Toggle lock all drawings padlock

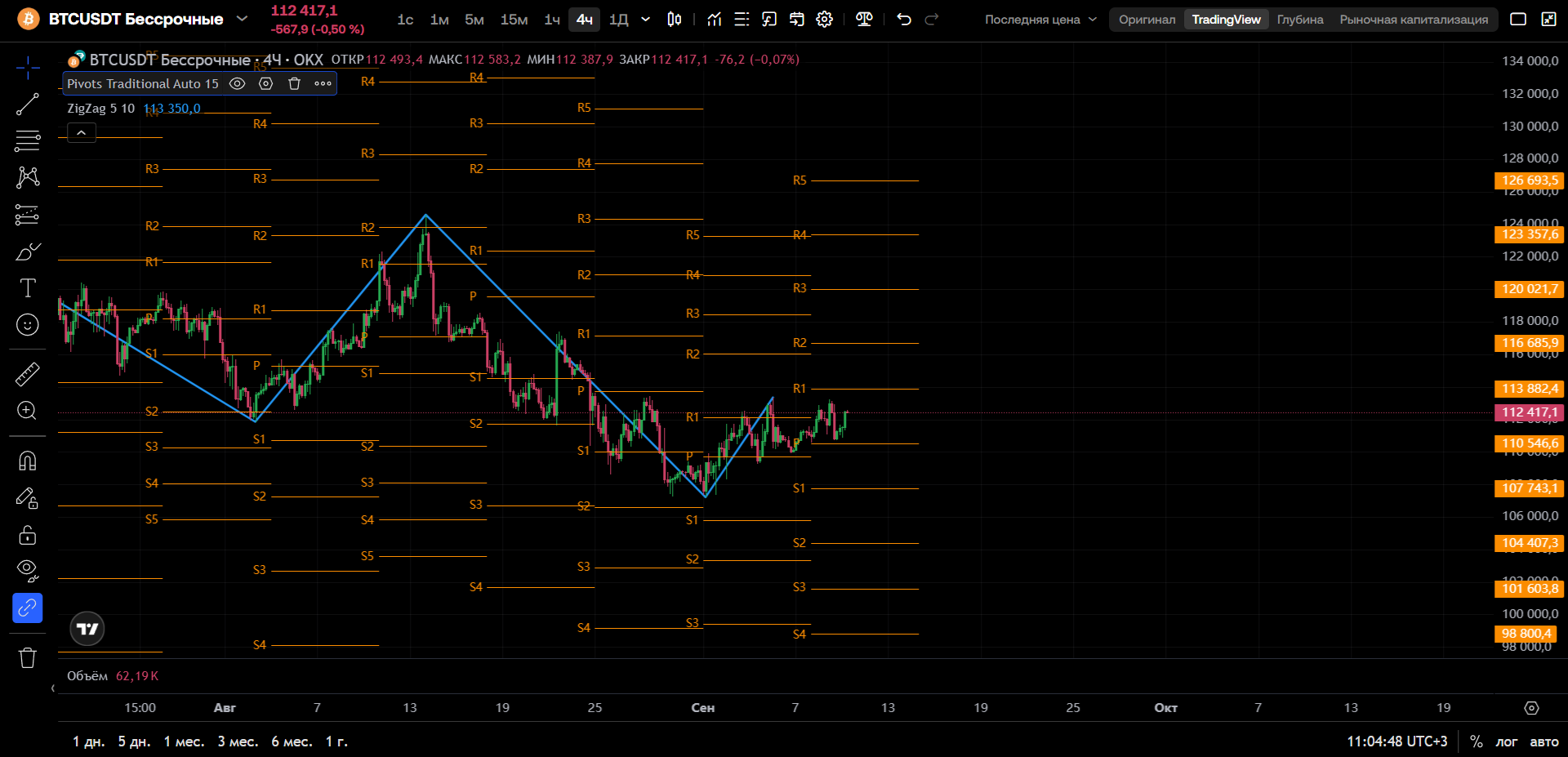(x=28, y=535)
